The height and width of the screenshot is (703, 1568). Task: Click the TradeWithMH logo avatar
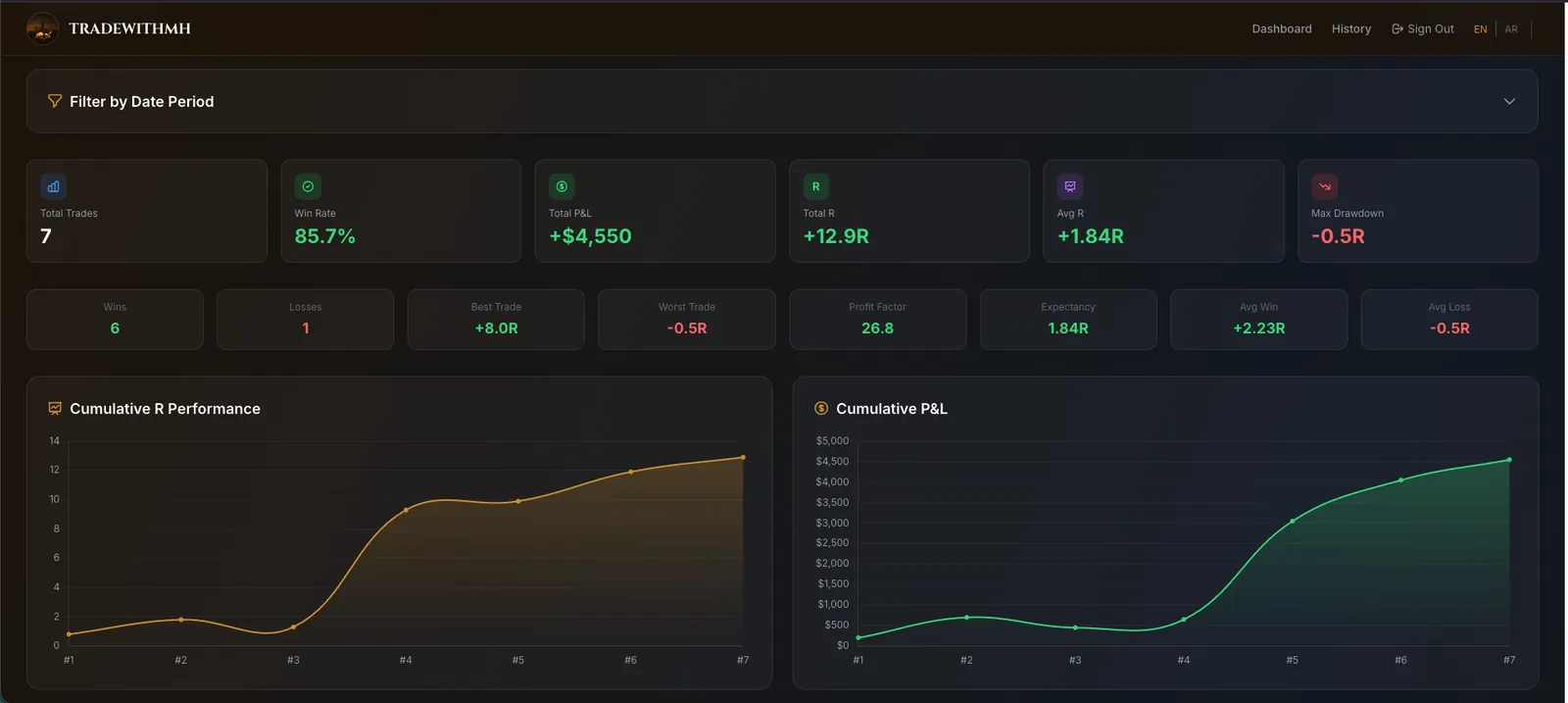pos(42,28)
